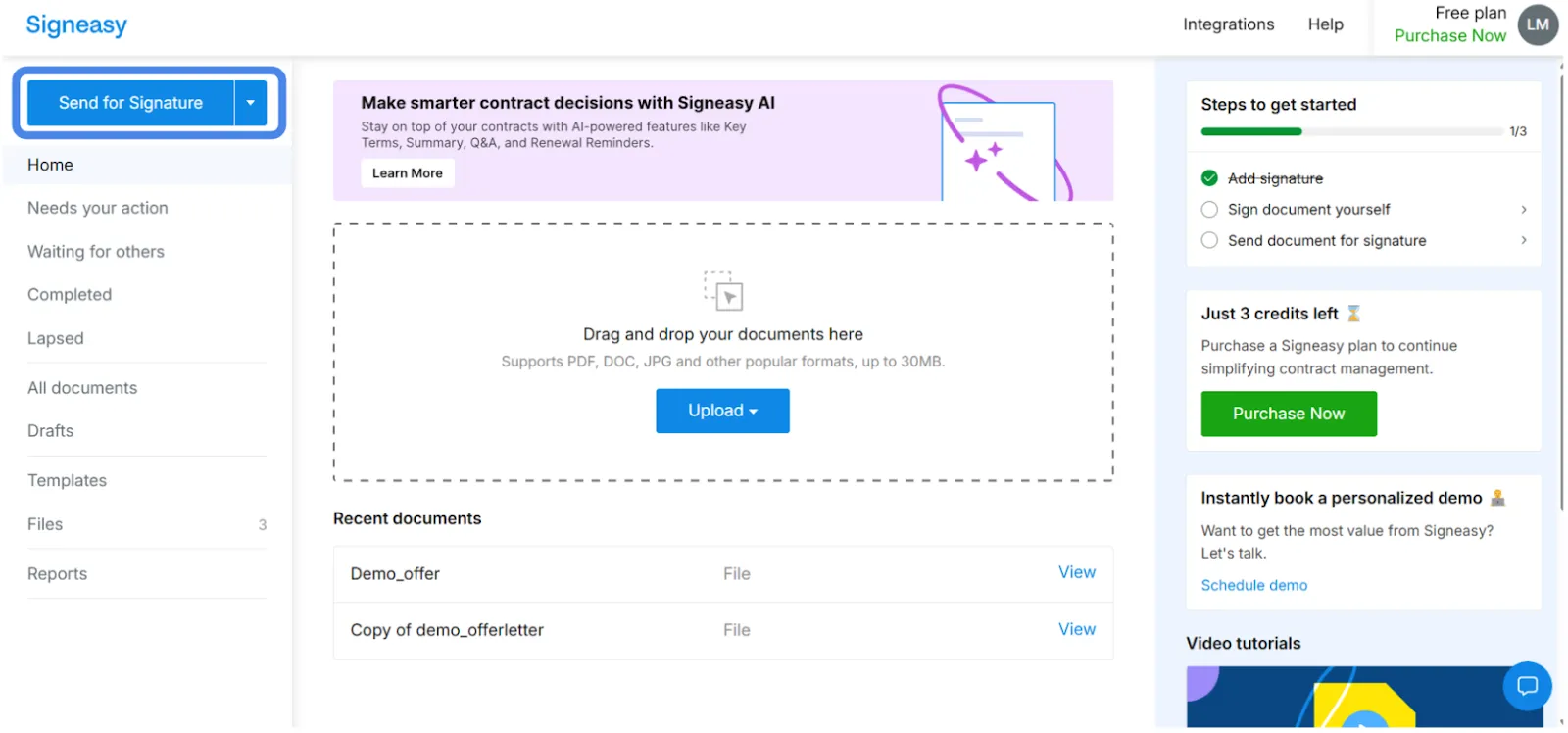Viewport: 1568px width, 733px height.
Task: Expand the Send for Signature dropdown arrow
Action: pyautogui.click(x=251, y=103)
